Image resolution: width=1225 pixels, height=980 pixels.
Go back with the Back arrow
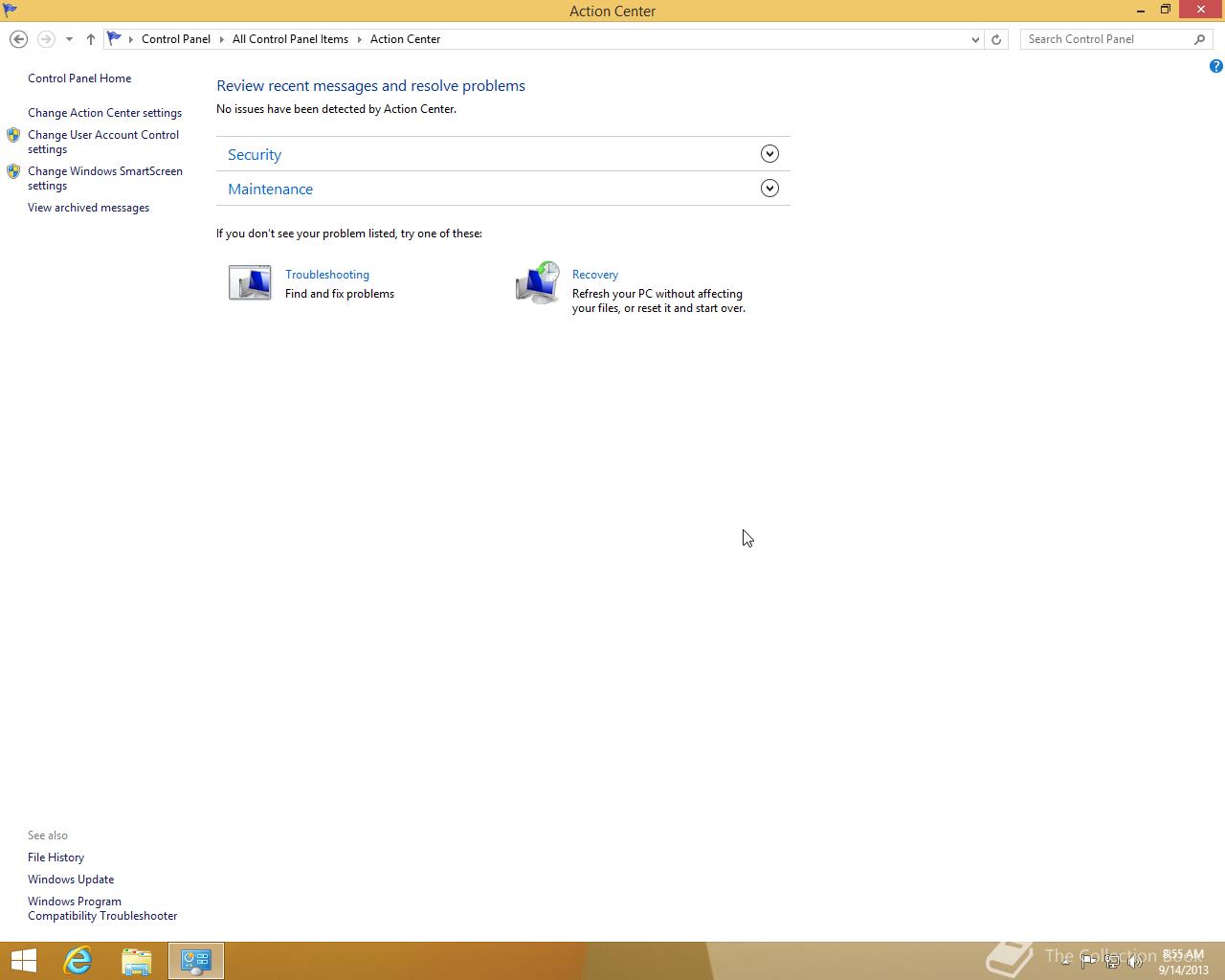coord(18,39)
